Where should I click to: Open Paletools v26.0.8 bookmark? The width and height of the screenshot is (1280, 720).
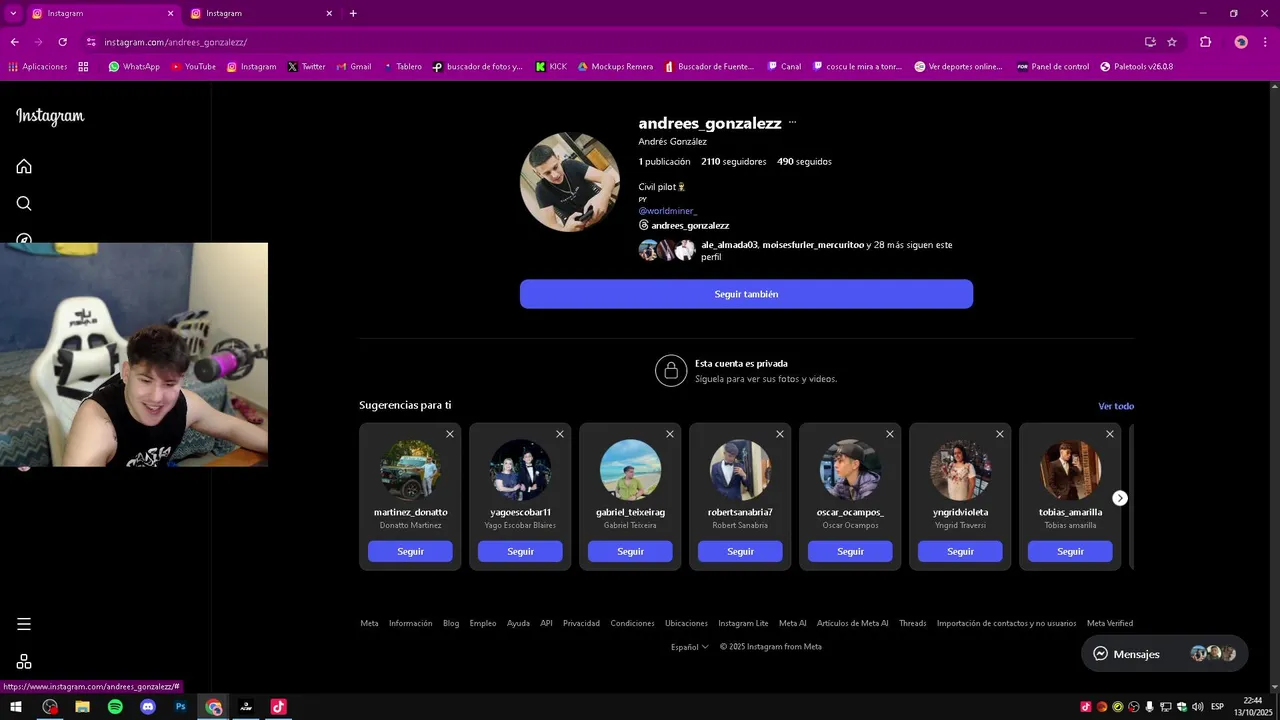(x=1136, y=67)
